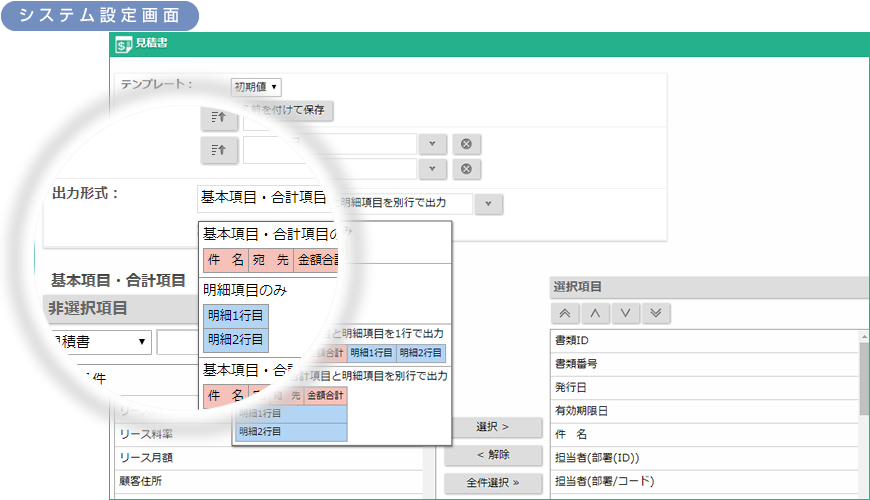Move selected item up one position

coord(595,313)
